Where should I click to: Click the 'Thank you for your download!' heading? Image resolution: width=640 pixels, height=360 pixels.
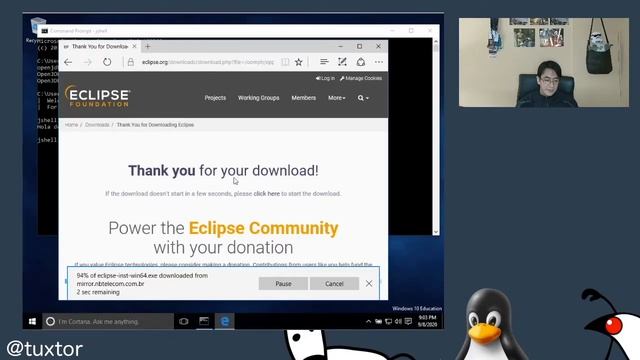[x=223, y=171]
